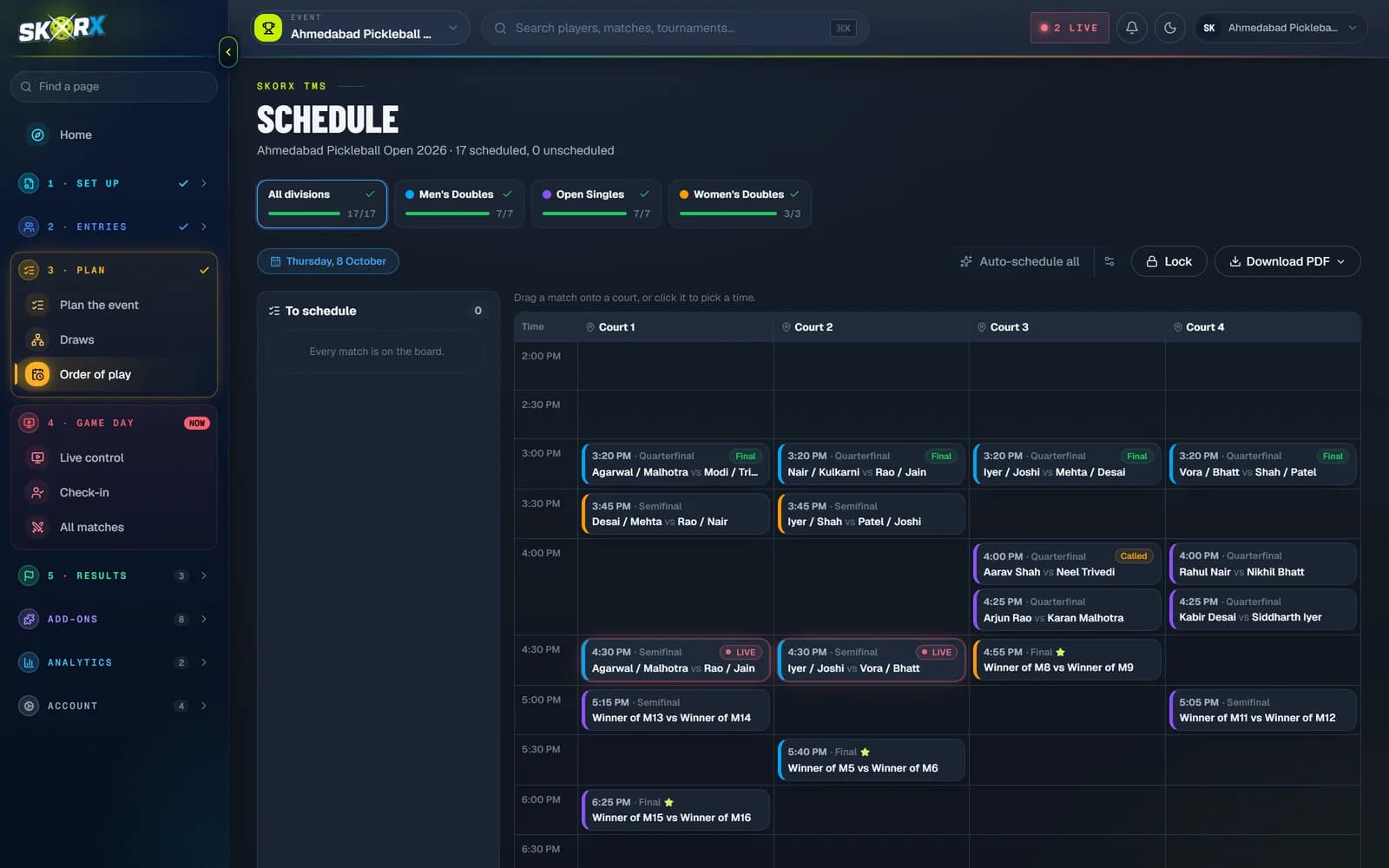Open the Thursday, 8 October date picker

click(x=328, y=261)
